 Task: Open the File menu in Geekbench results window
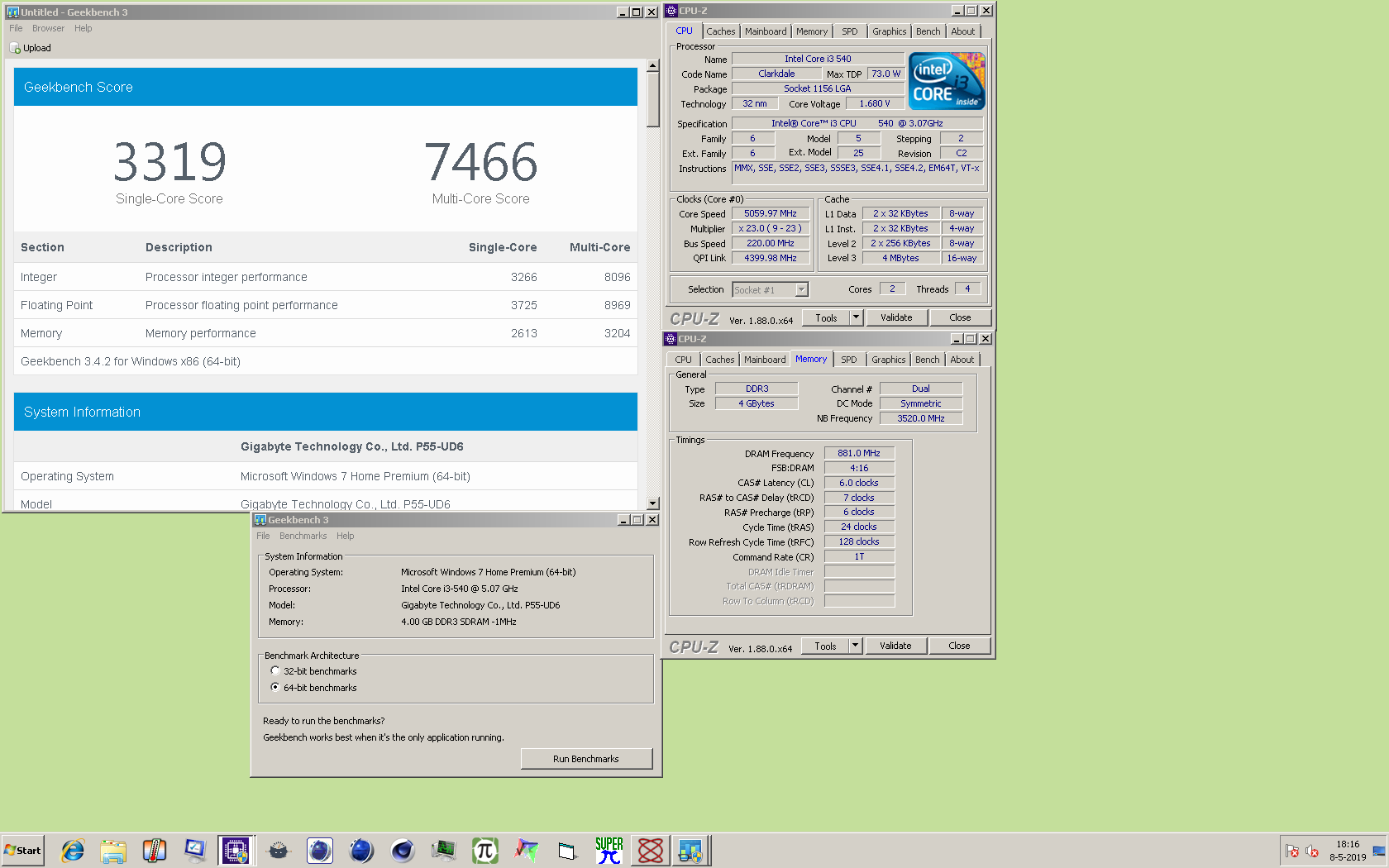coord(16,28)
